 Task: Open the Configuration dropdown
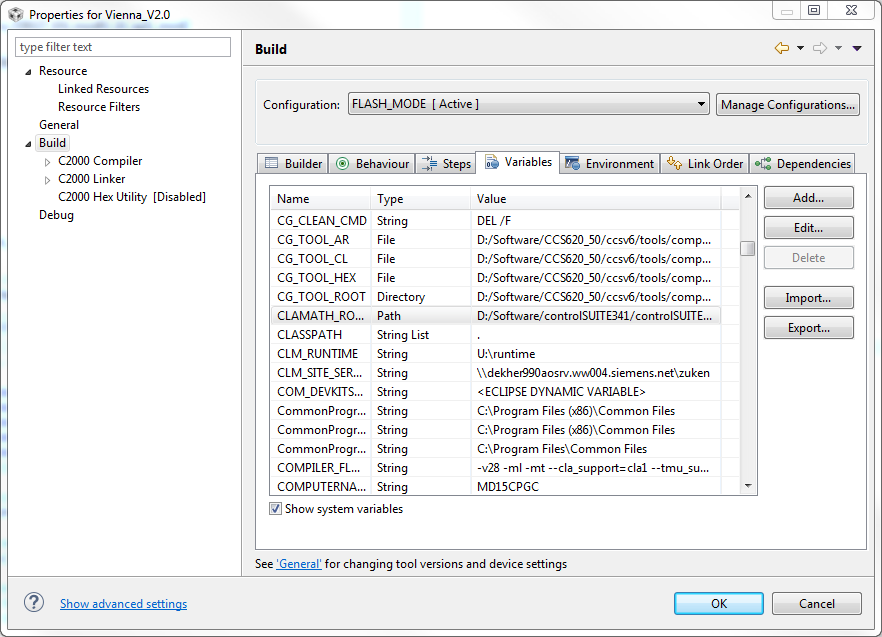pos(528,104)
